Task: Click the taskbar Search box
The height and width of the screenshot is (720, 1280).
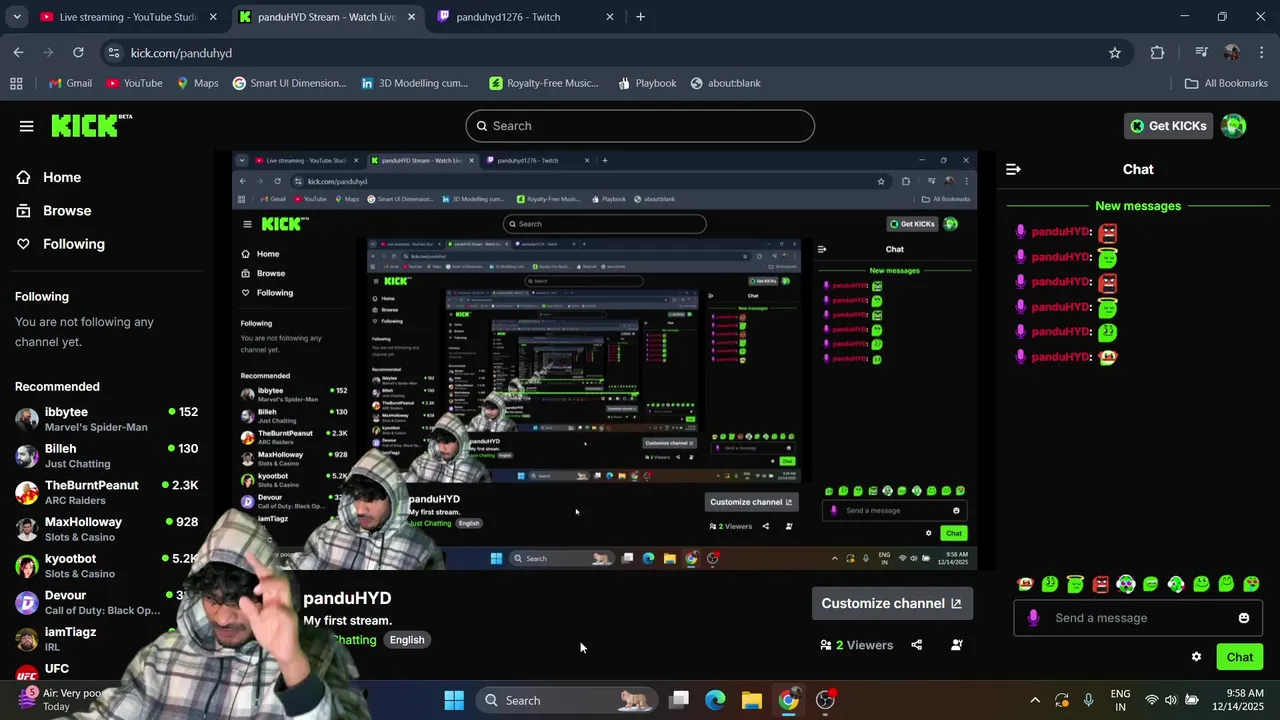Action: [566, 700]
